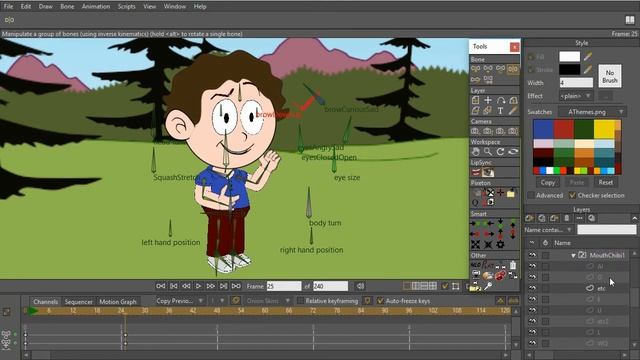This screenshot has width=640, height=360.
Task: Select the Eyedropper tool in Layer tools
Action: (x=513, y=111)
